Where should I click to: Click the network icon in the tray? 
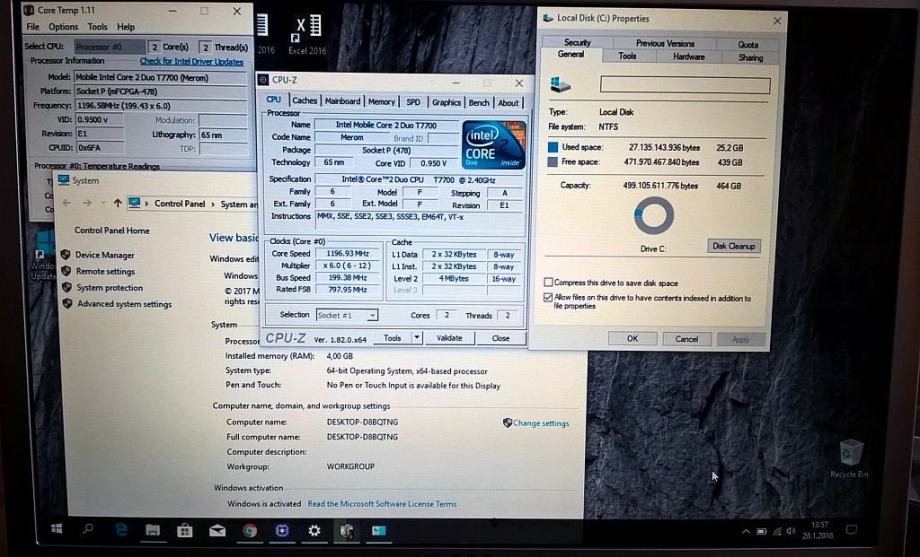[x=777, y=532]
